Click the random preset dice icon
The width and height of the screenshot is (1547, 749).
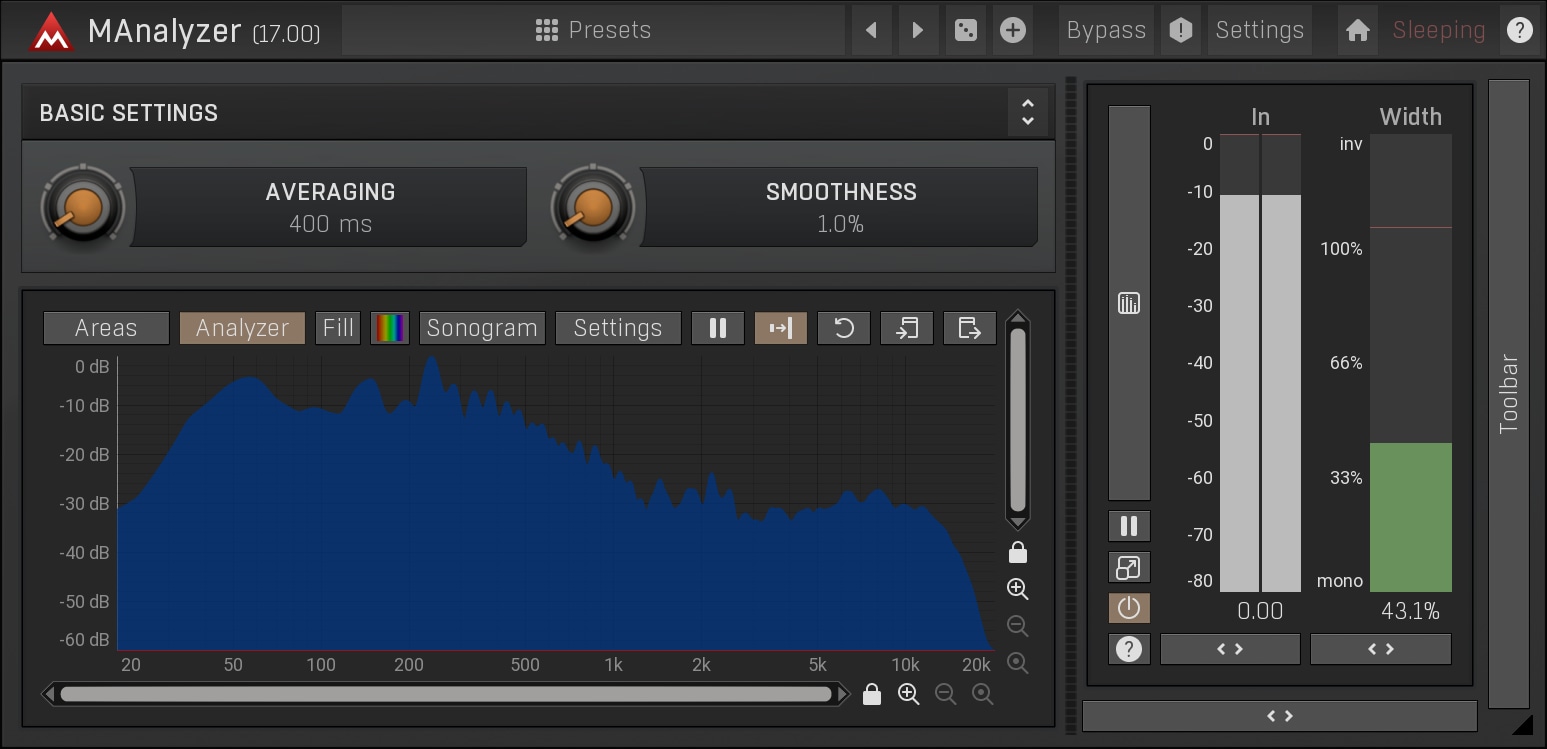965,30
